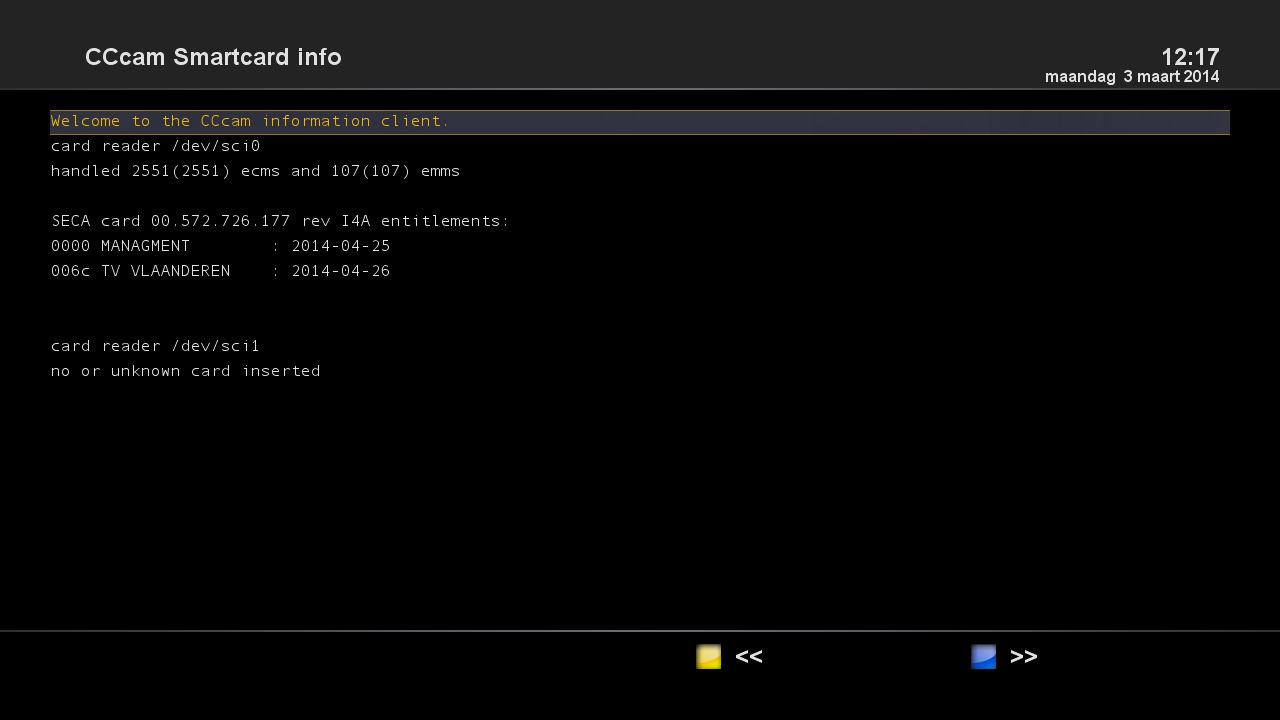Click the date maandag 3 maart 2014
1280x720 pixels.
(1132, 77)
